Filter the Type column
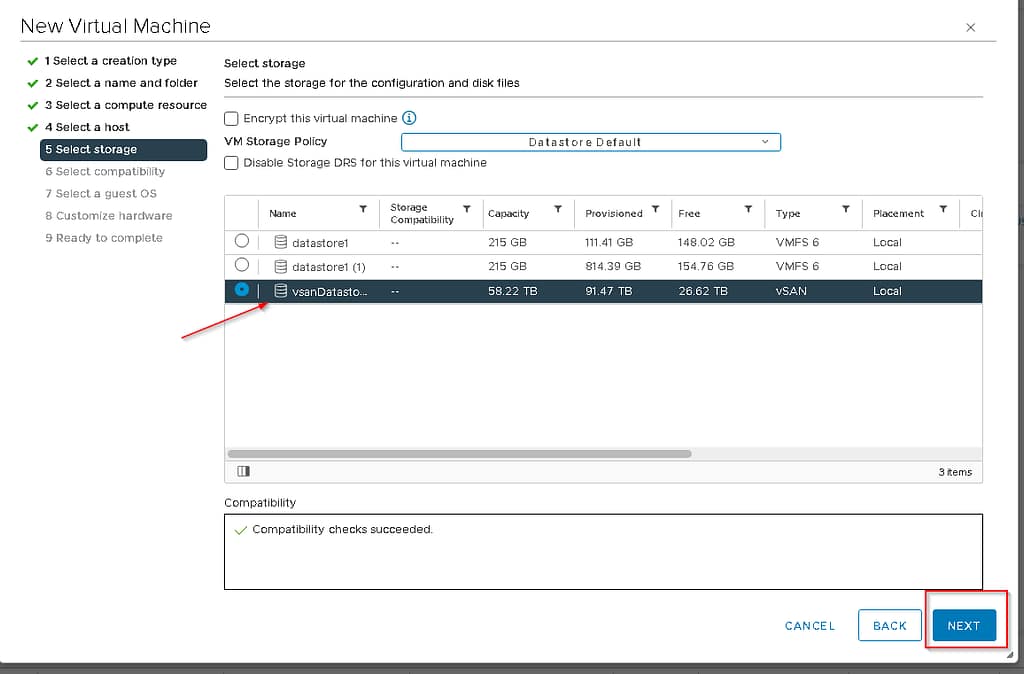The width and height of the screenshot is (1024, 674). click(x=846, y=209)
